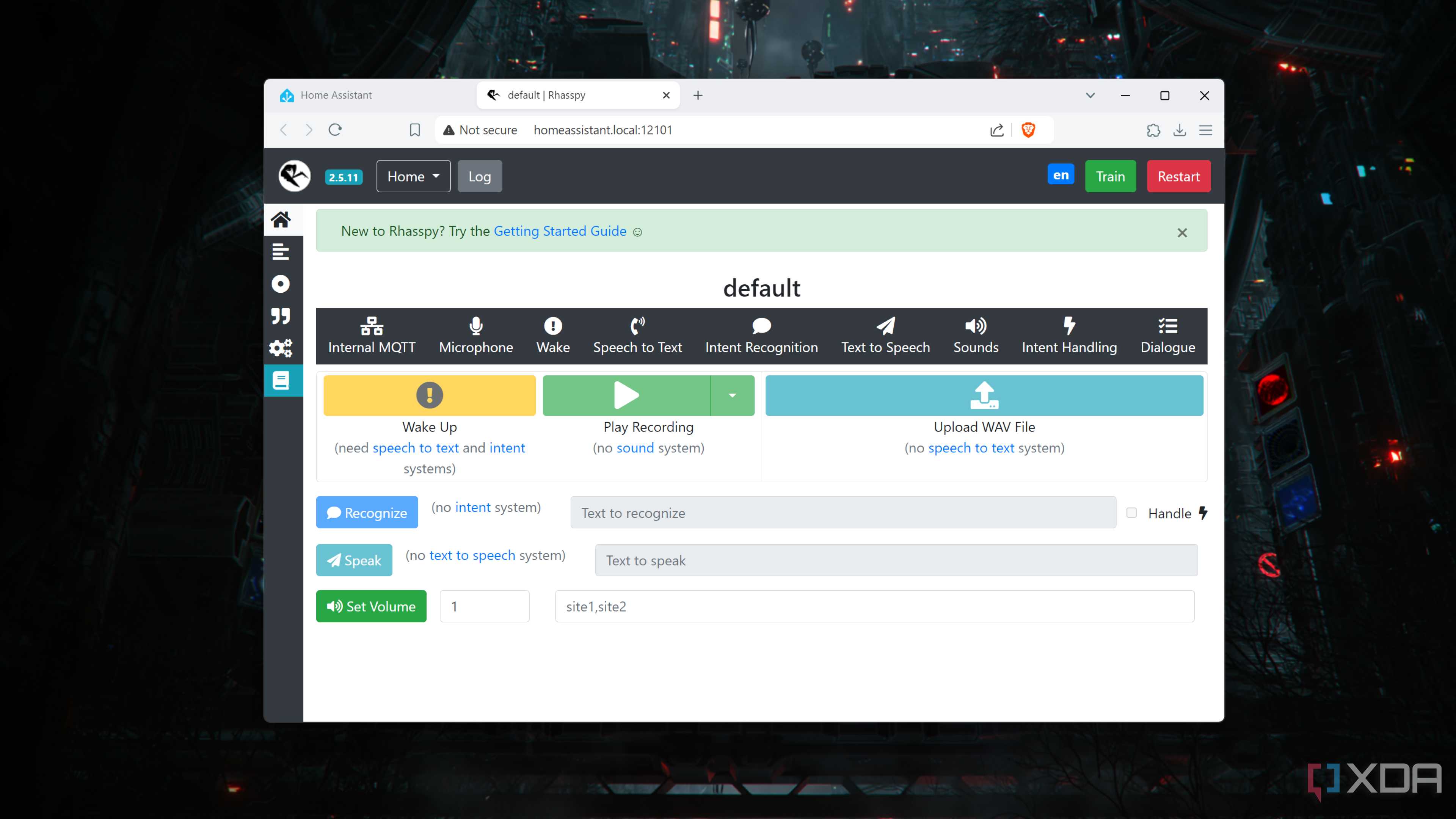This screenshot has width=1456, height=819.
Task: Select the Microphone status item
Action: (x=476, y=336)
